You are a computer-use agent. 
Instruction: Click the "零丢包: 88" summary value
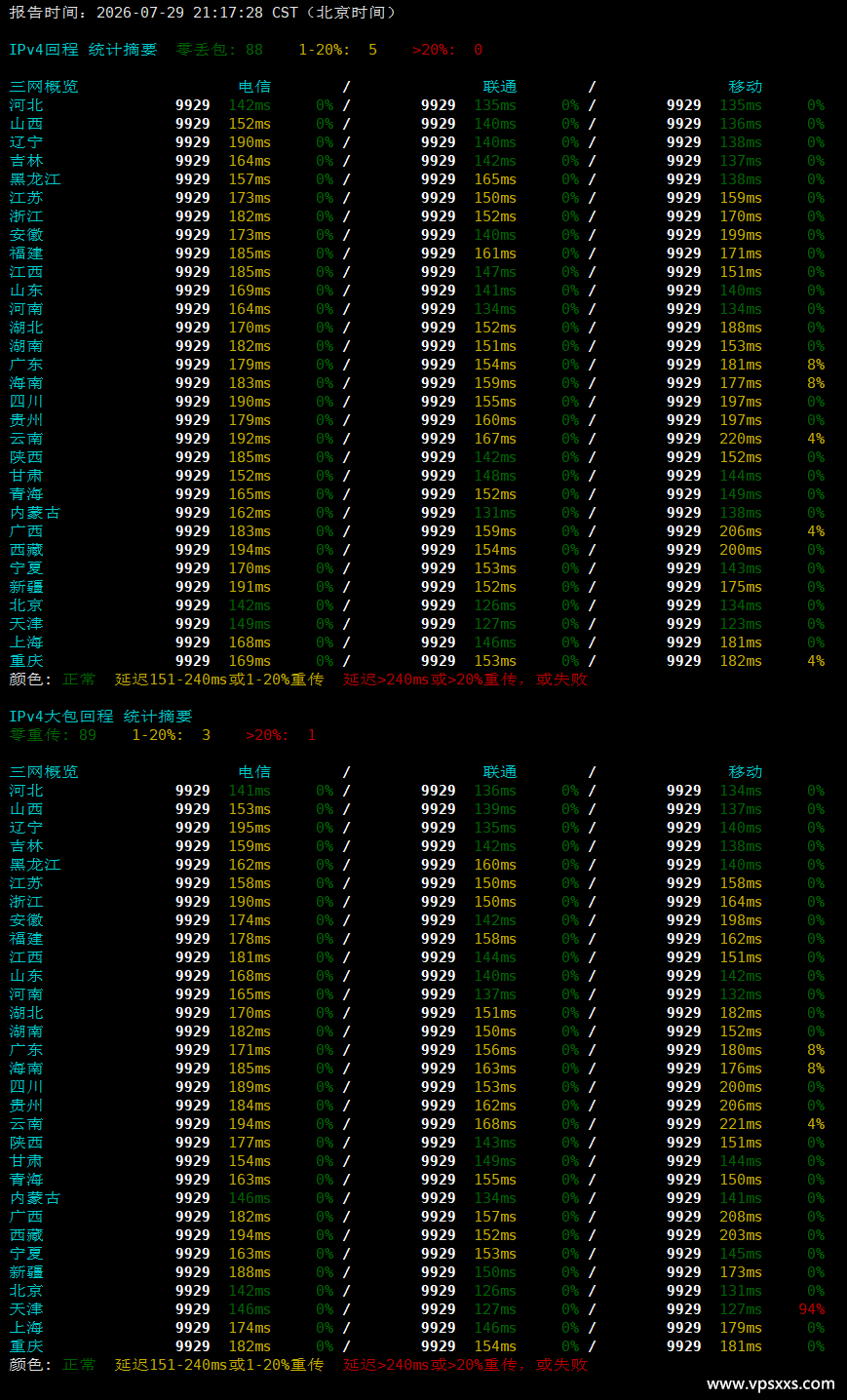[219, 50]
